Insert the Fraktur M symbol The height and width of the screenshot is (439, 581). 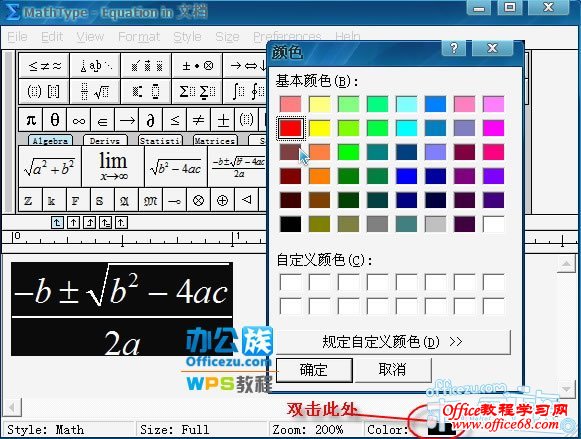coord(150,200)
